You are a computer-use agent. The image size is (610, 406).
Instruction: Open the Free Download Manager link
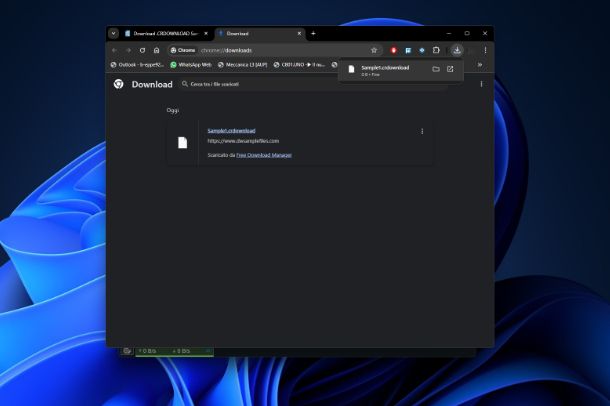click(264, 155)
